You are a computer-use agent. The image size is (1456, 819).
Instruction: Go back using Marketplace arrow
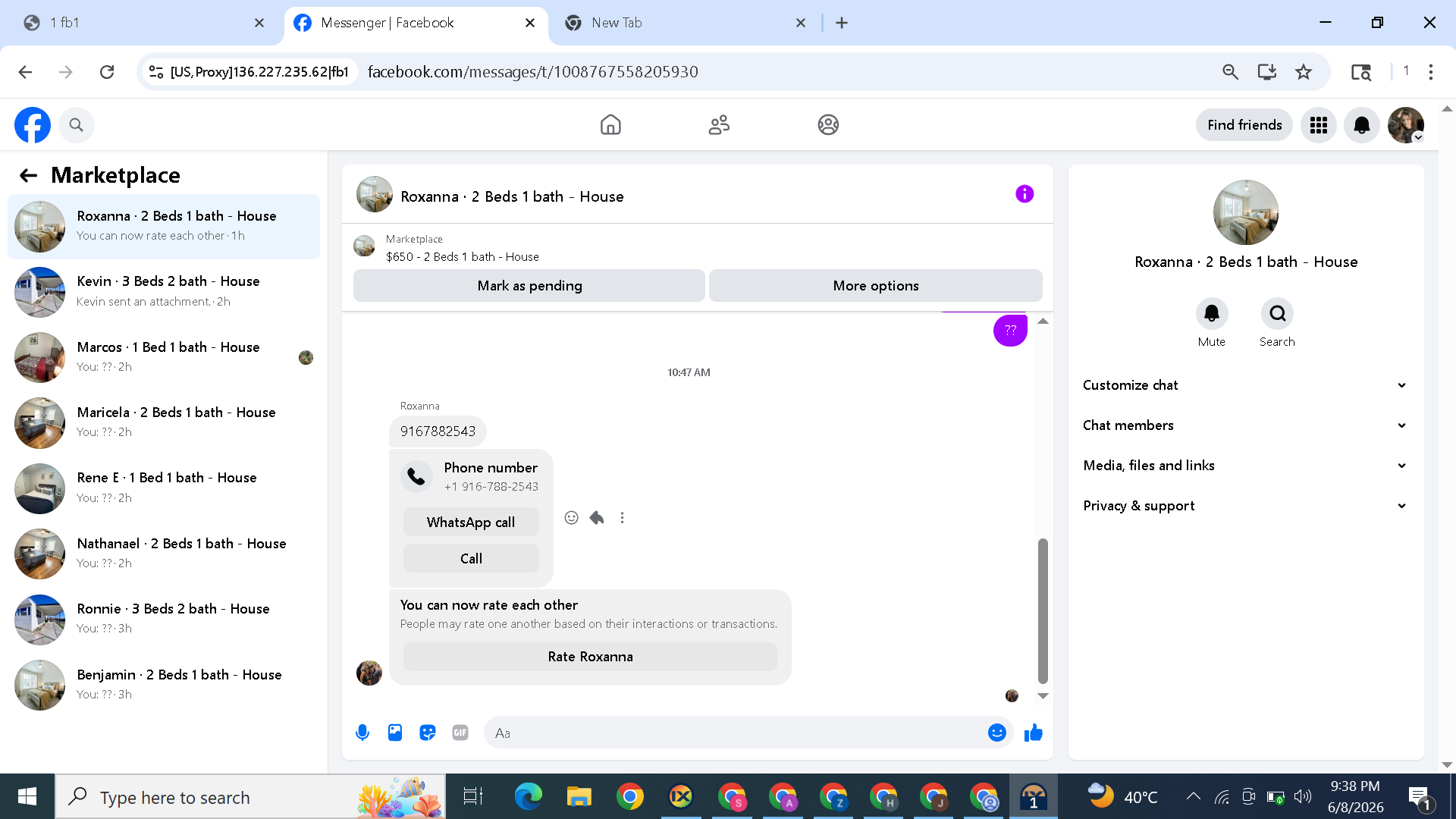(x=29, y=176)
